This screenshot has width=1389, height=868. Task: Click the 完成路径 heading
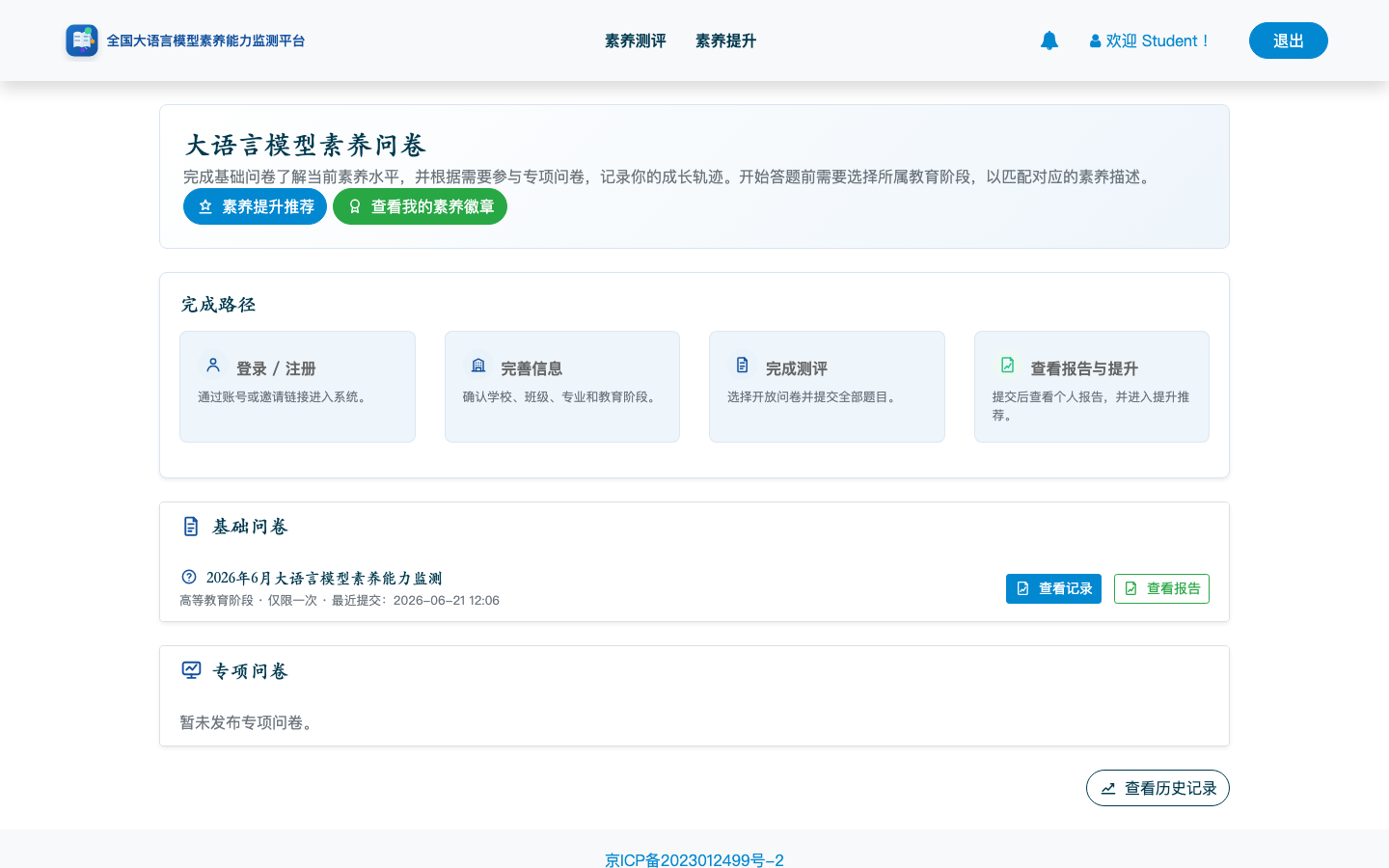[x=218, y=305]
